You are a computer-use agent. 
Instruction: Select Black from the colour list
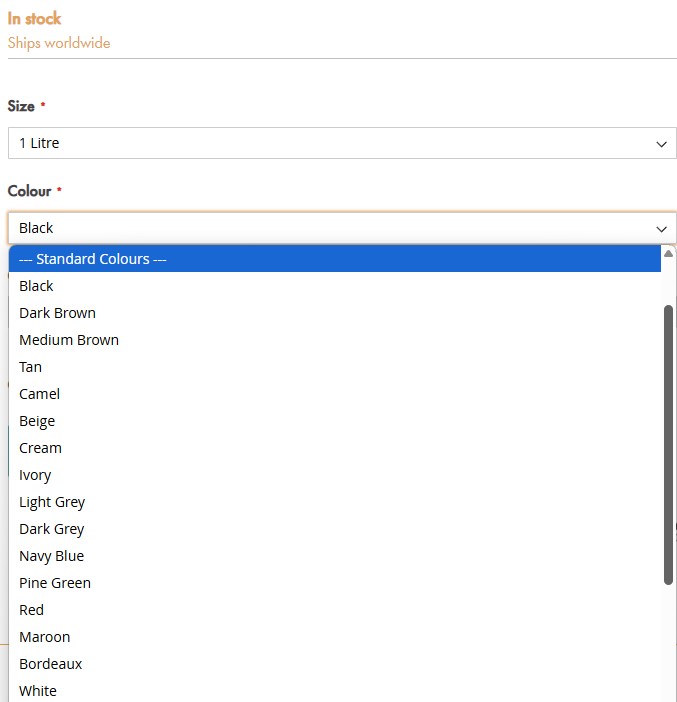(x=334, y=286)
